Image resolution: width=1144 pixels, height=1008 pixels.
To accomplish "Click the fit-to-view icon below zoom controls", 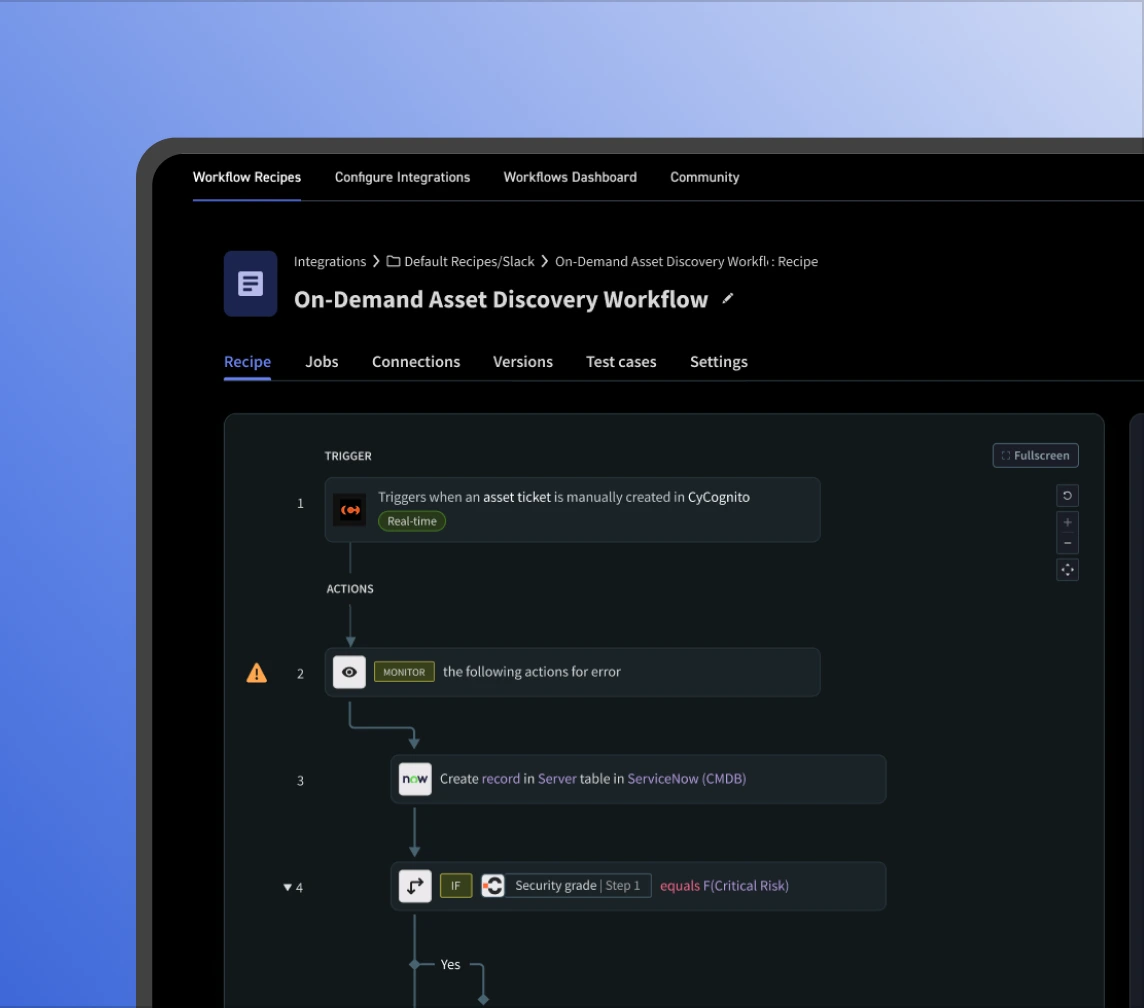I will 1067,570.
